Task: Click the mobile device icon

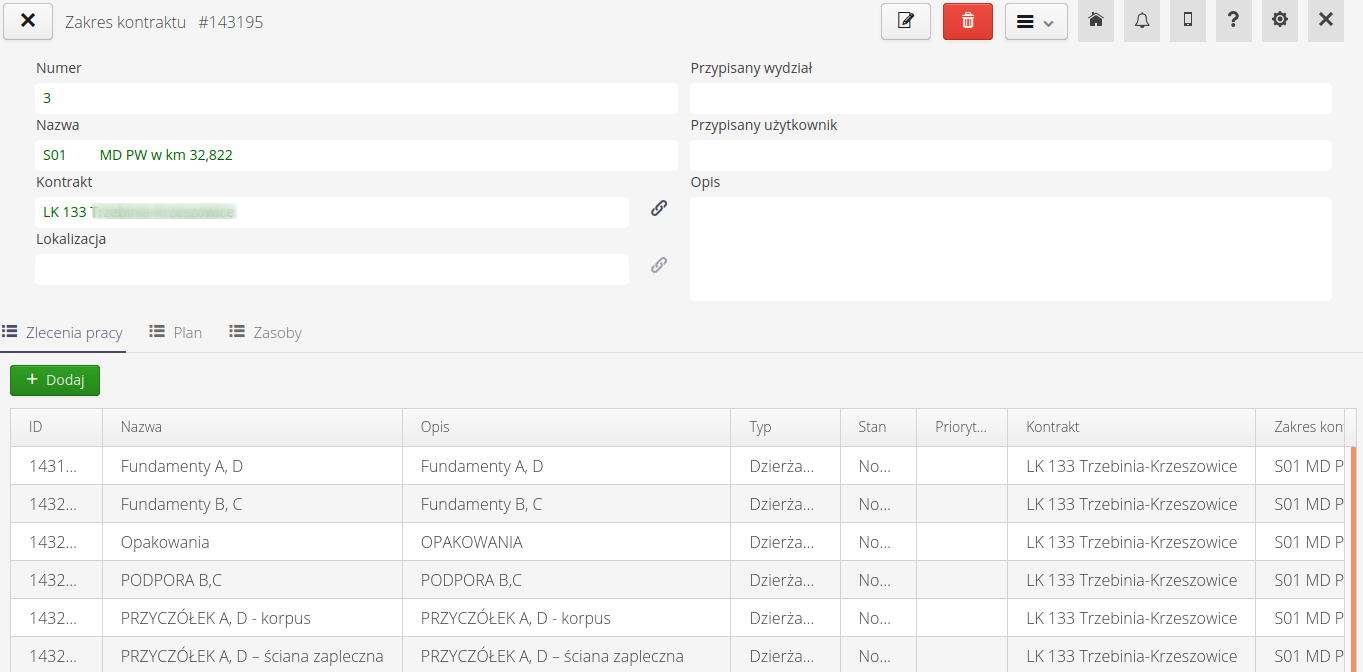Action: tap(1187, 20)
